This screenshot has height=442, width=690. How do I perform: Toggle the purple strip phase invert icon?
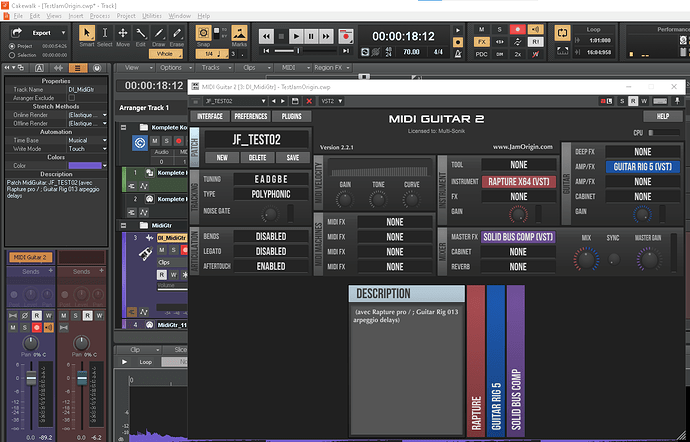(25, 316)
